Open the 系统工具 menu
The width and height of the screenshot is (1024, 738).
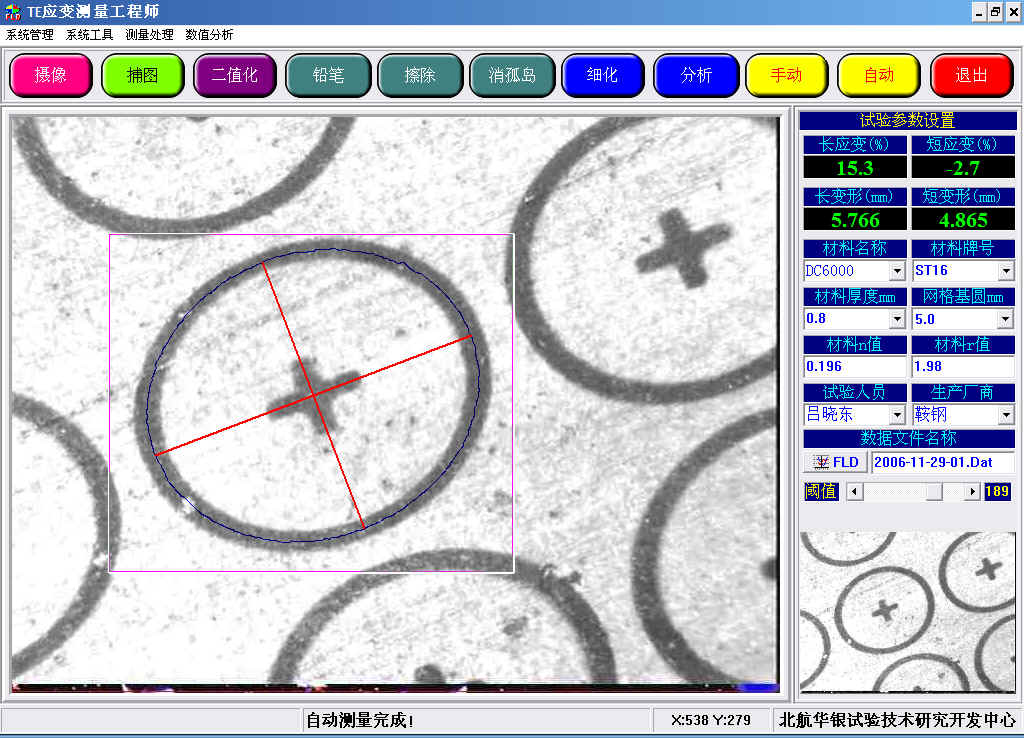(89, 35)
